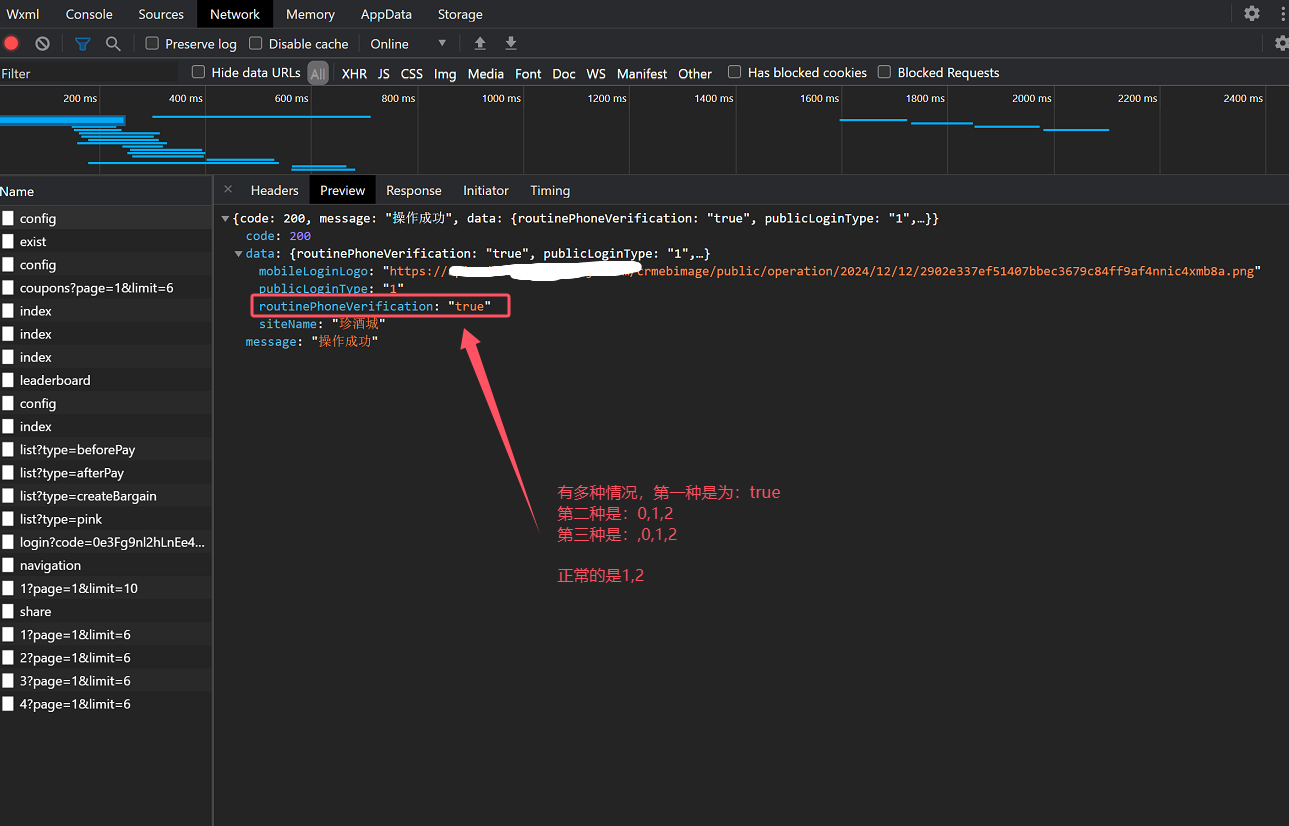Filter requests by Img
The width and height of the screenshot is (1289, 826).
tap(445, 73)
